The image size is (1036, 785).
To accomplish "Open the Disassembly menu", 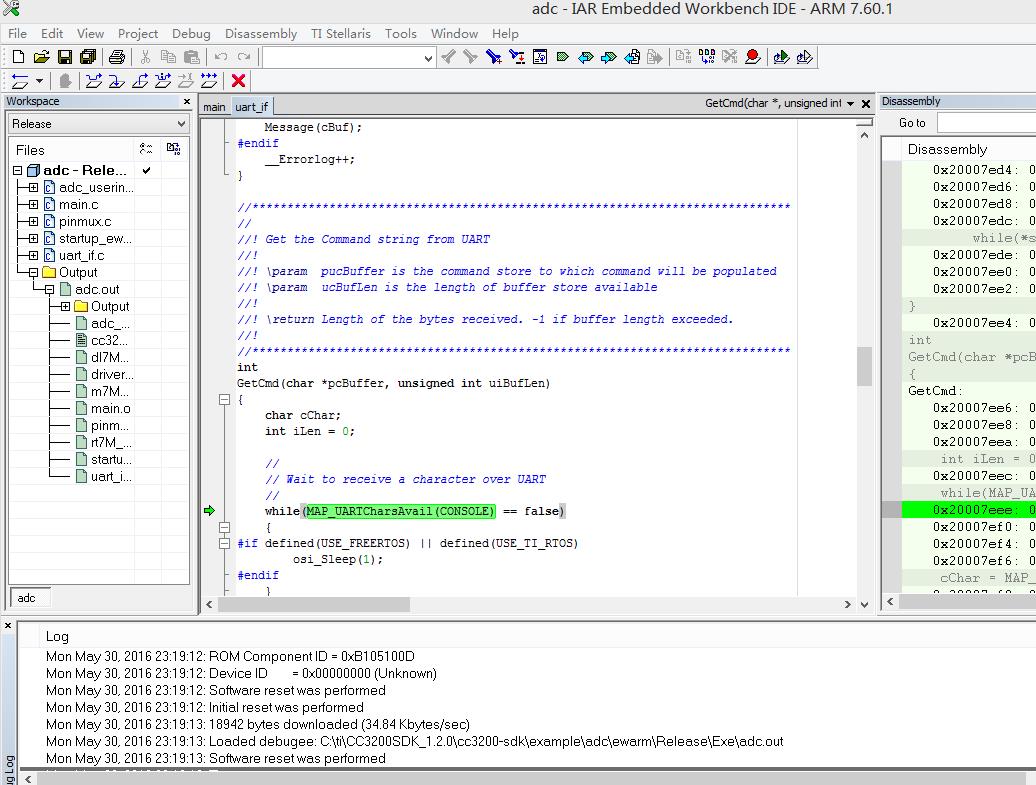I will tap(261, 33).
